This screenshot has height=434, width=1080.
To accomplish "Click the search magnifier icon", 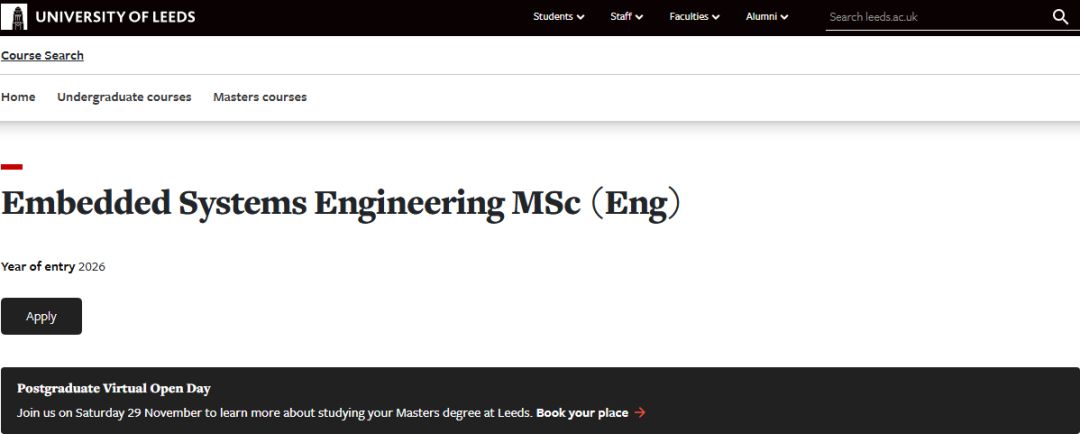I will [x=1060, y=17].
